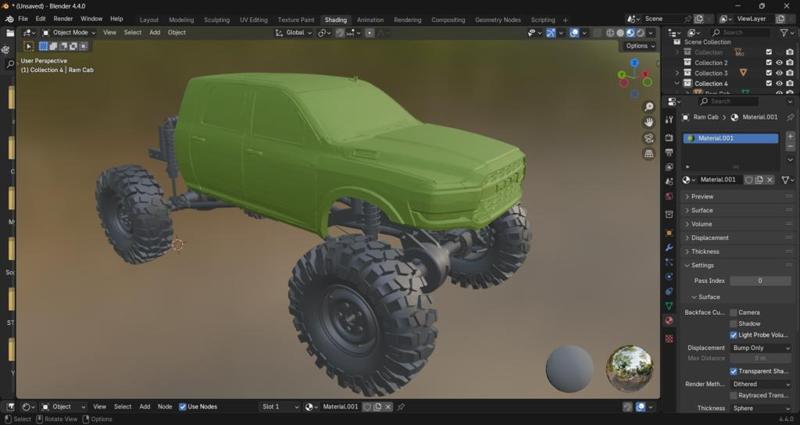Switch to the Layout workspace tab
This screenshot has height=425, width=800.
pos(149,20)
